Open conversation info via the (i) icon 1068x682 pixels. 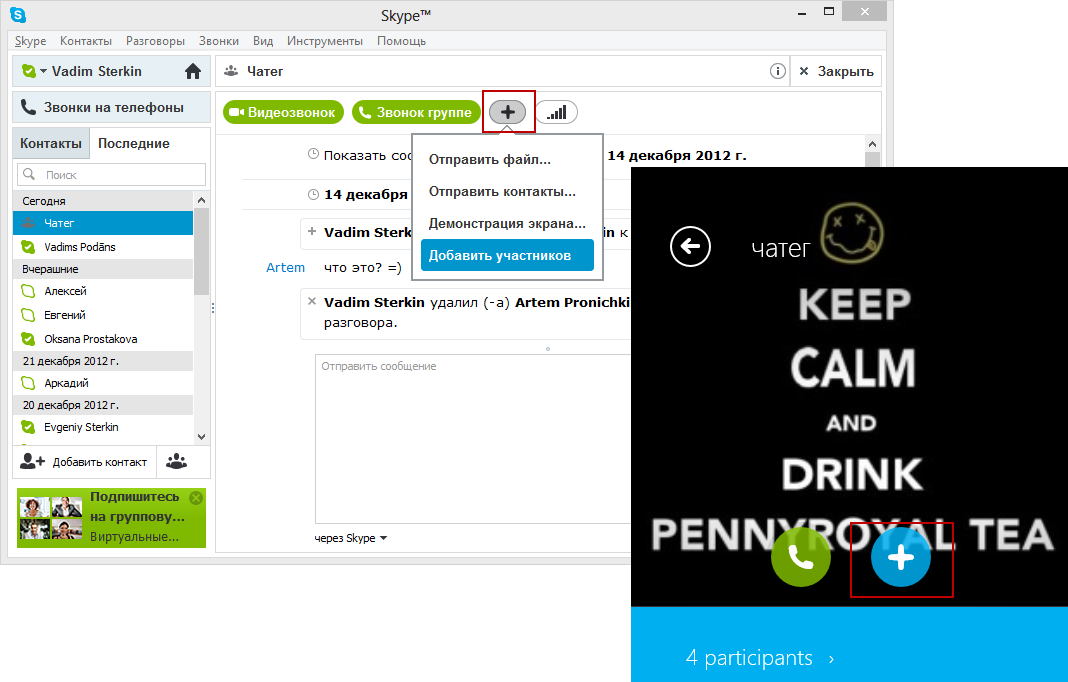click(777, 71)
